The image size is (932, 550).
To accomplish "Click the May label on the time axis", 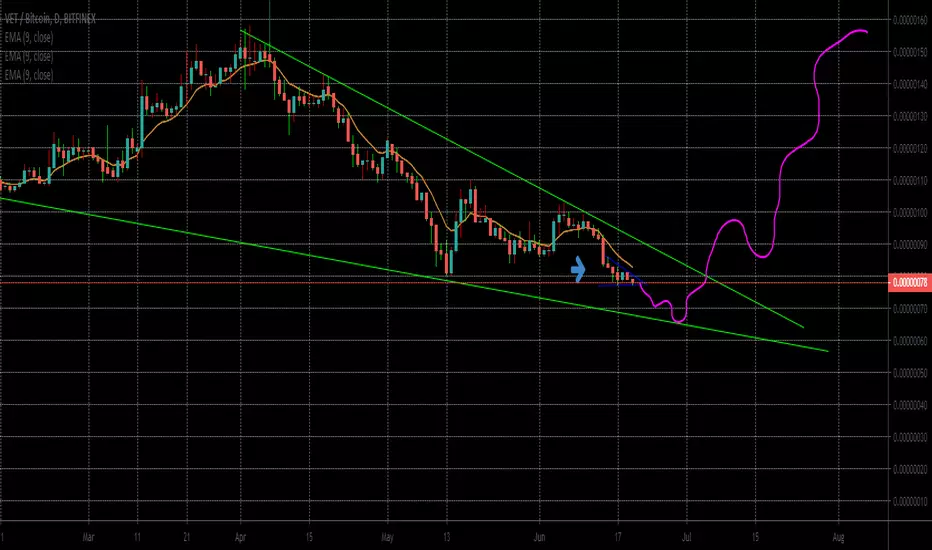I will (387, 538).
